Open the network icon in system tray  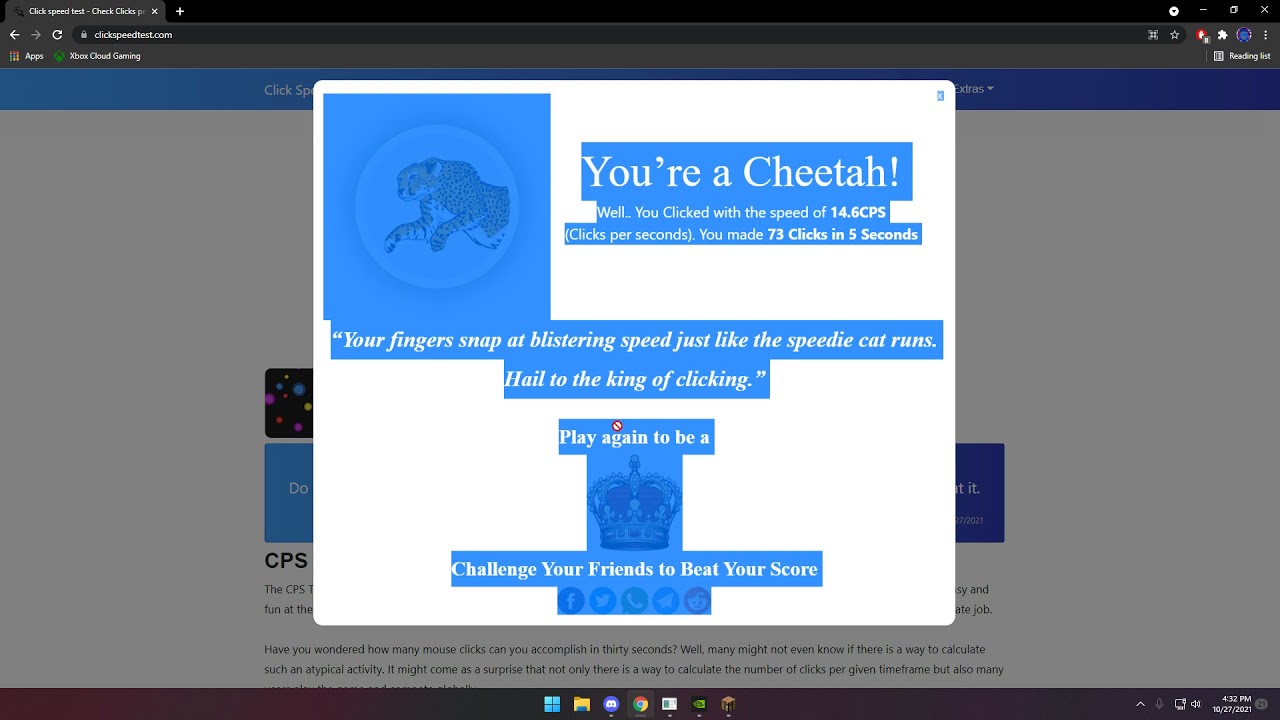point(1180,704)
